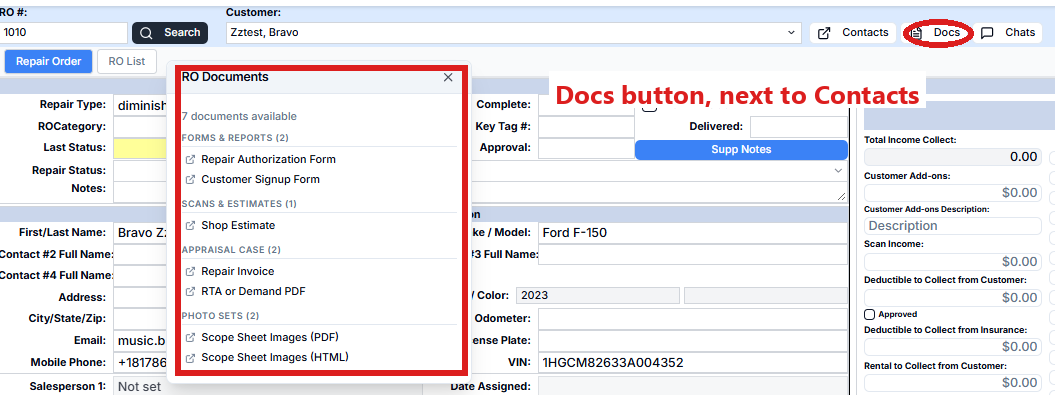This screenshot has height=395, width=1055.
Task: Click link icon beside Customer Signup Form
Action: pos(190,180)
